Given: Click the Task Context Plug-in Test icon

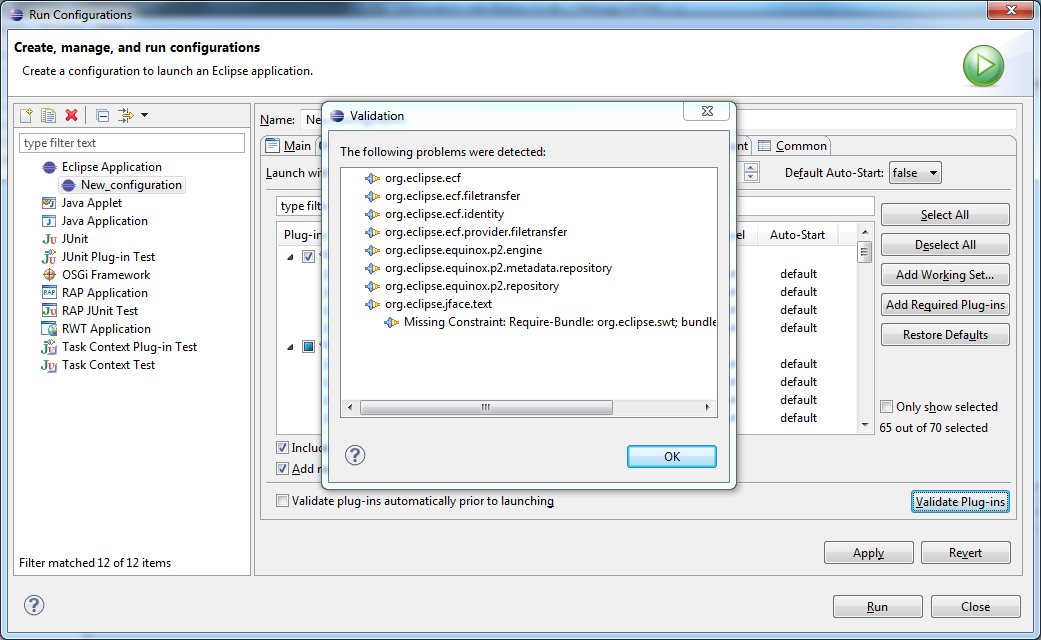Looking at the screenshot, I should (49, 347).
